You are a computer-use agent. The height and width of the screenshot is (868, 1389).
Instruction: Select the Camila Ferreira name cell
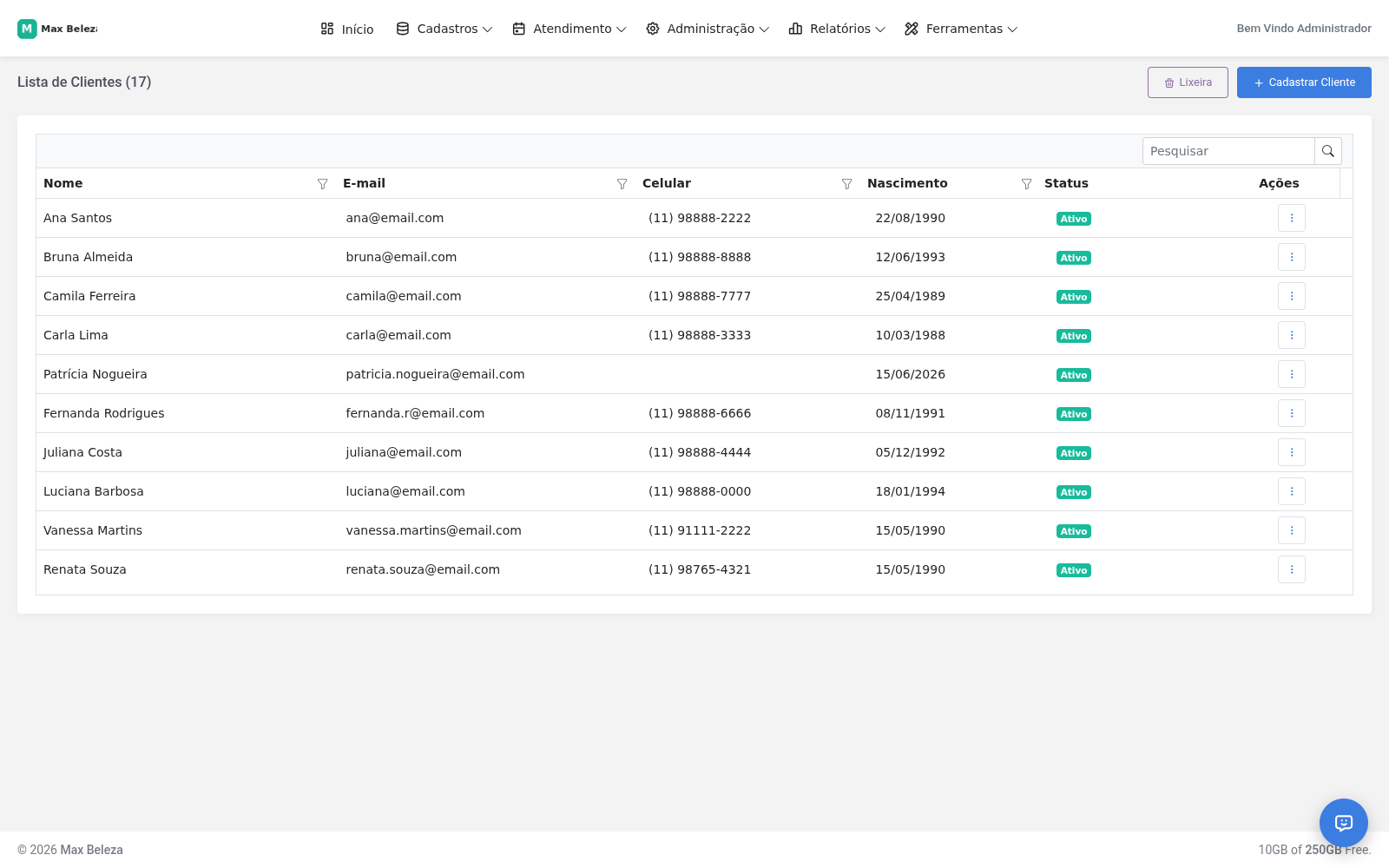89,296
